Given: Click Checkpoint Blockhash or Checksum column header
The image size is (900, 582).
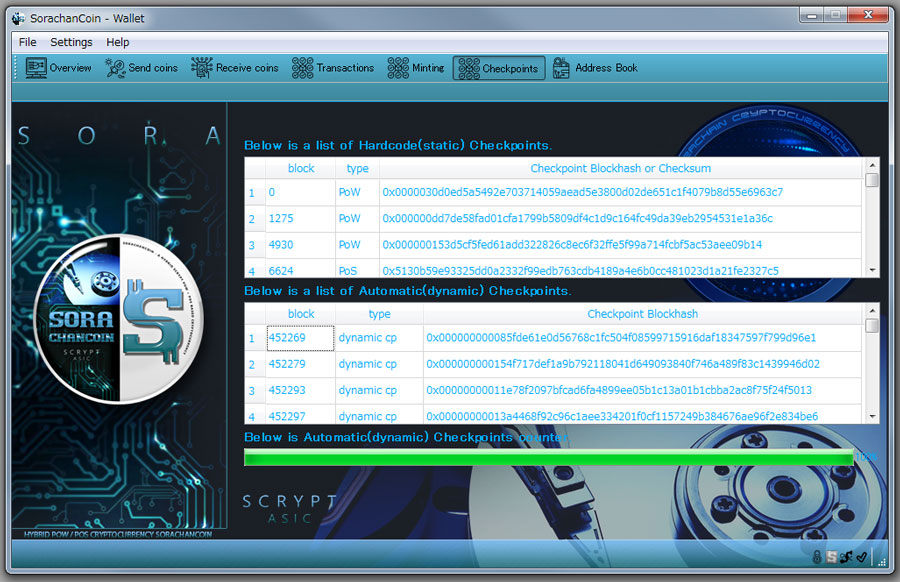Looking at the screenshot, I should coord(620,168).
